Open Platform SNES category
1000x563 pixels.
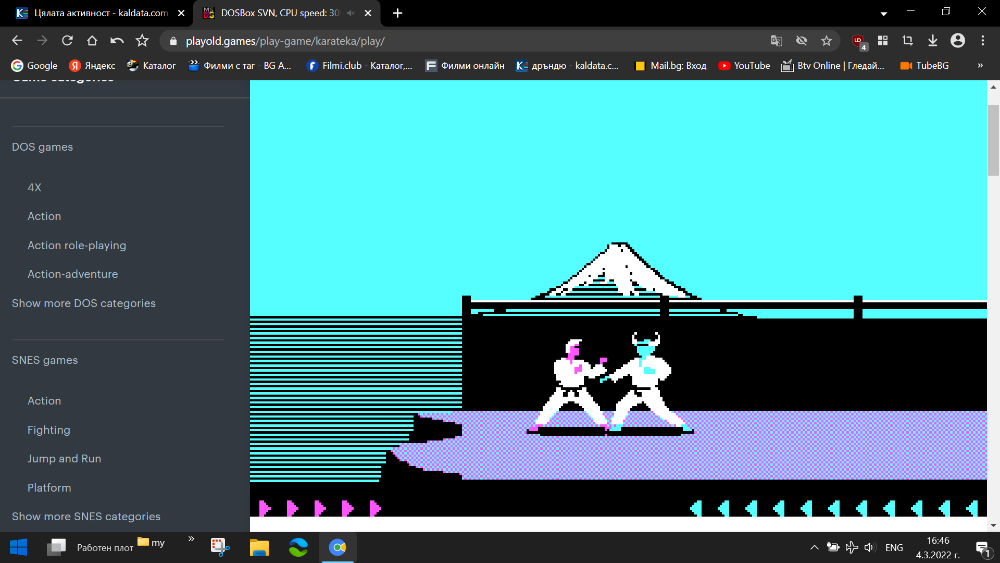tap(49, 488)
